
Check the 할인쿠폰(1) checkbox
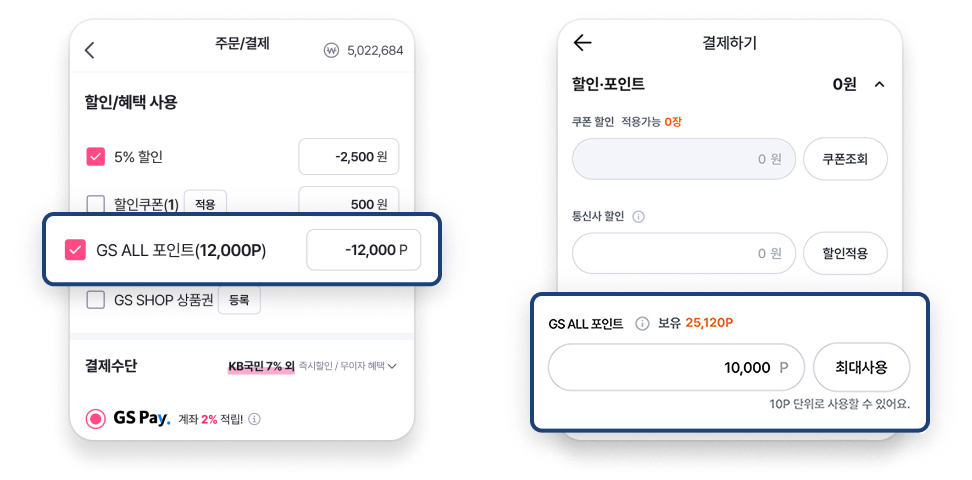(x=95, y=204)
